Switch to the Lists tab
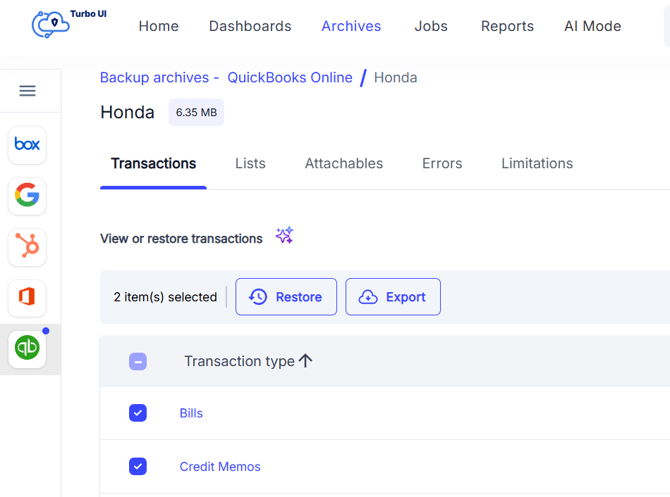Screen dimensions: 670x497 point(250,163)
